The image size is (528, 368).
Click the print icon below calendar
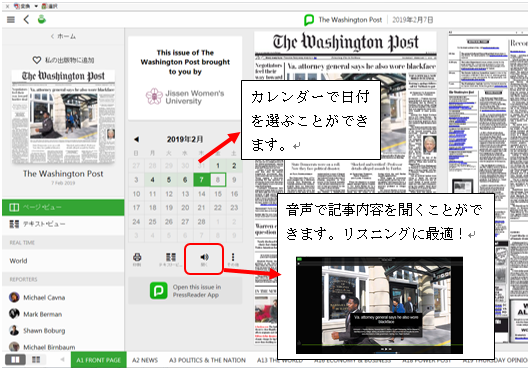137,258
